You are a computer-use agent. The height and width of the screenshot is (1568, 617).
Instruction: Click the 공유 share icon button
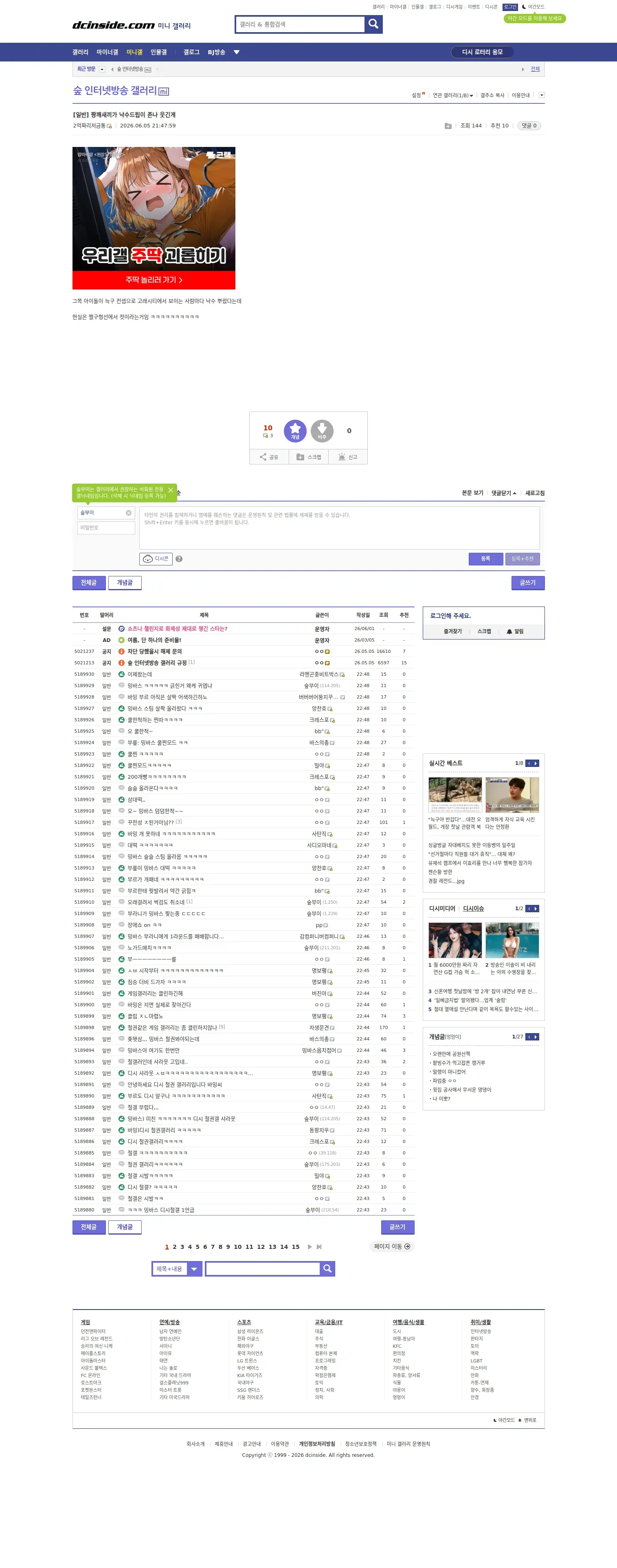tap(269, 457)
